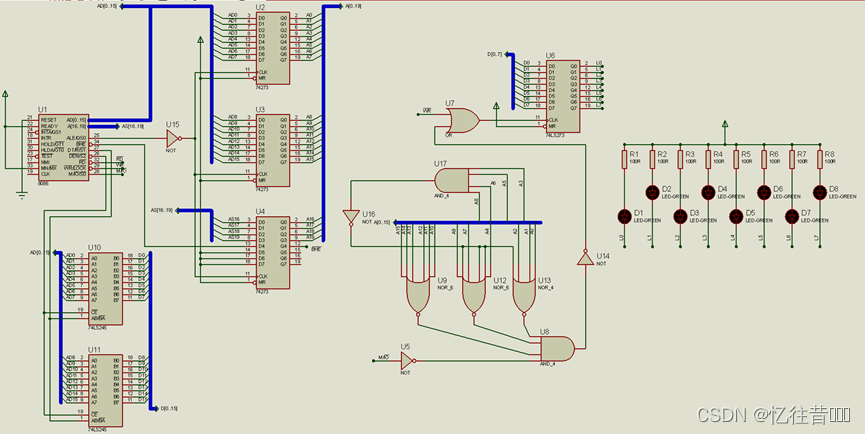Click the U9 NOR_6 gate symbol
Screen dimensions: 865x434
(x=418, y=295)
